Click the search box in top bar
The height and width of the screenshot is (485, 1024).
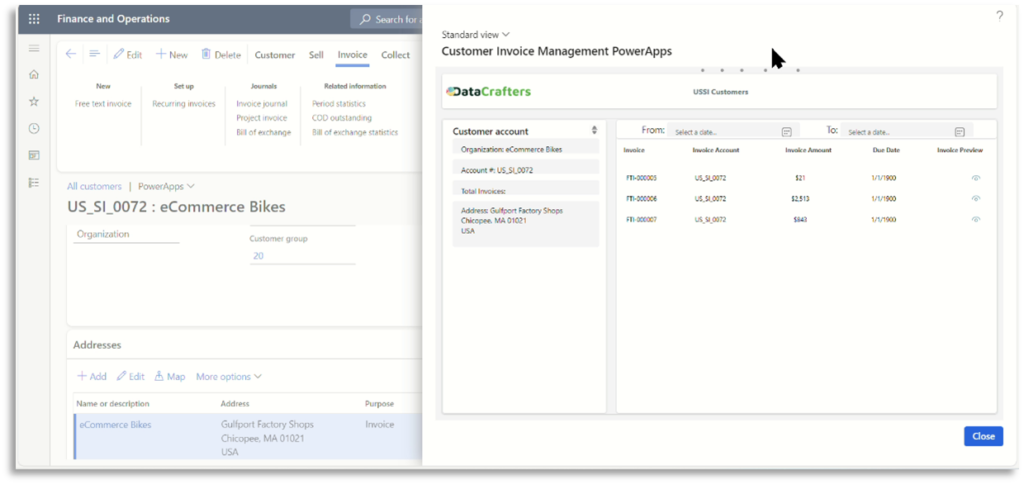tap(389, 19)
